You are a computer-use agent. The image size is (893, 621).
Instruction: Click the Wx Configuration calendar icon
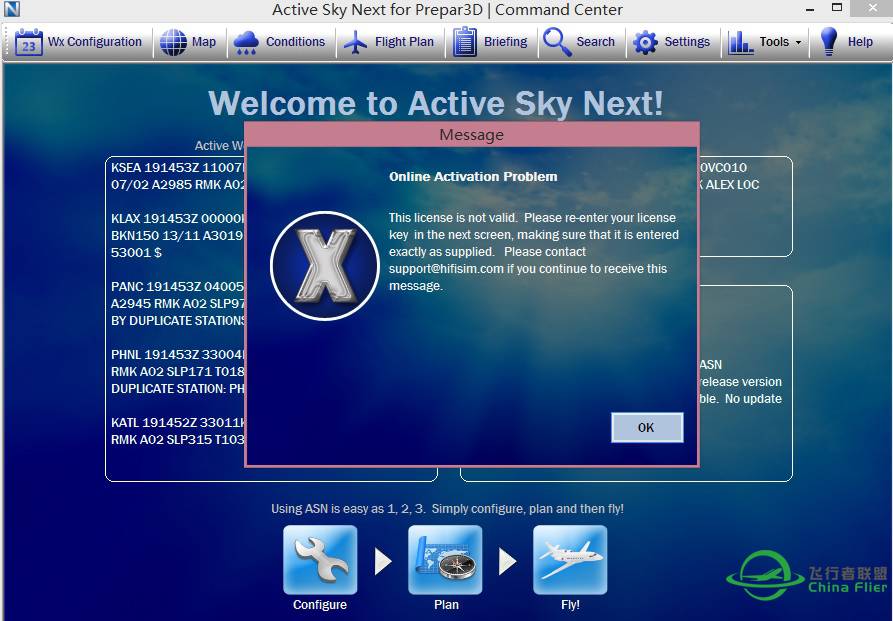pyautogui.click(x=29, y=42)
